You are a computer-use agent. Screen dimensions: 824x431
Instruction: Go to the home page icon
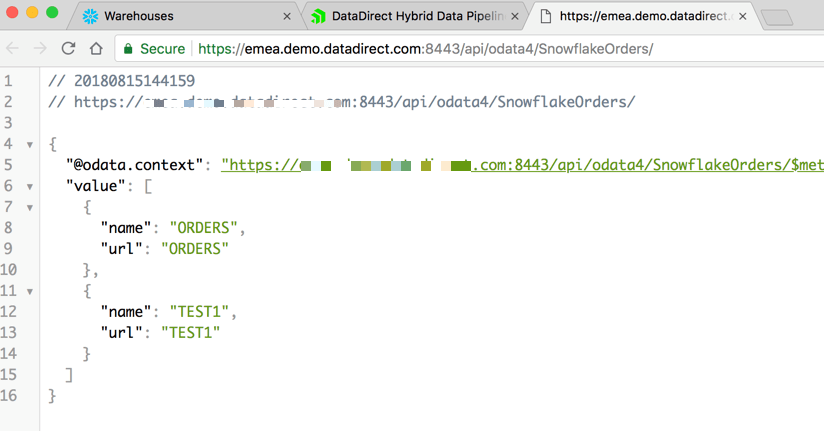click(x=96, y=48)
